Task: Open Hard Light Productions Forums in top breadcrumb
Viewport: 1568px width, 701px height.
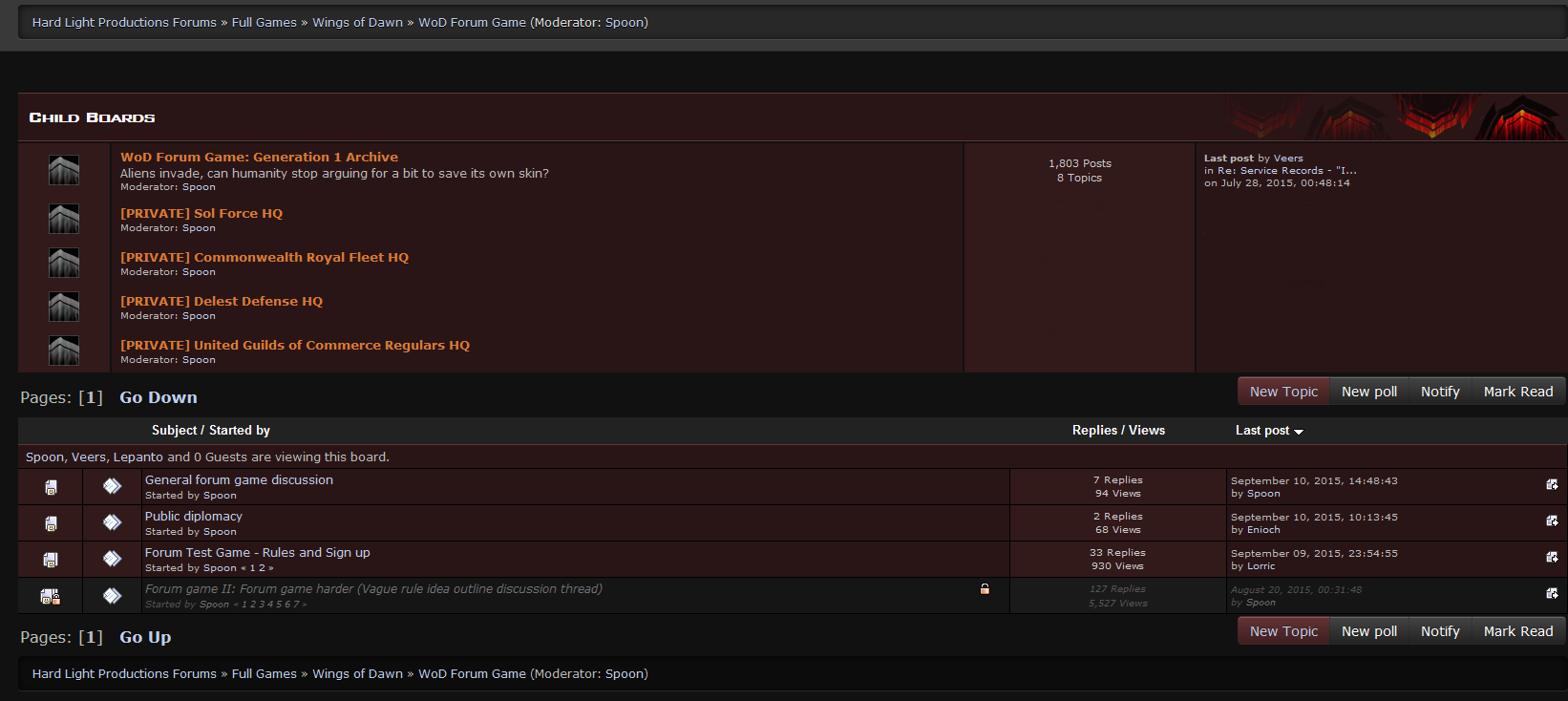Action: coord(124,22)
